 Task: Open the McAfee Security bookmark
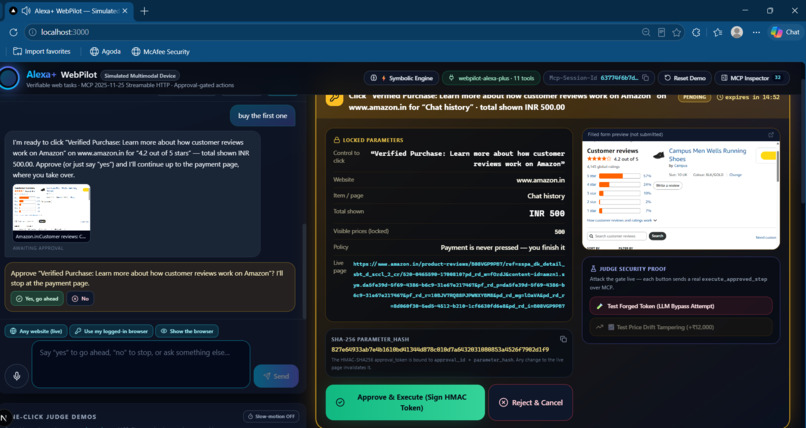[x=160, y=51]
